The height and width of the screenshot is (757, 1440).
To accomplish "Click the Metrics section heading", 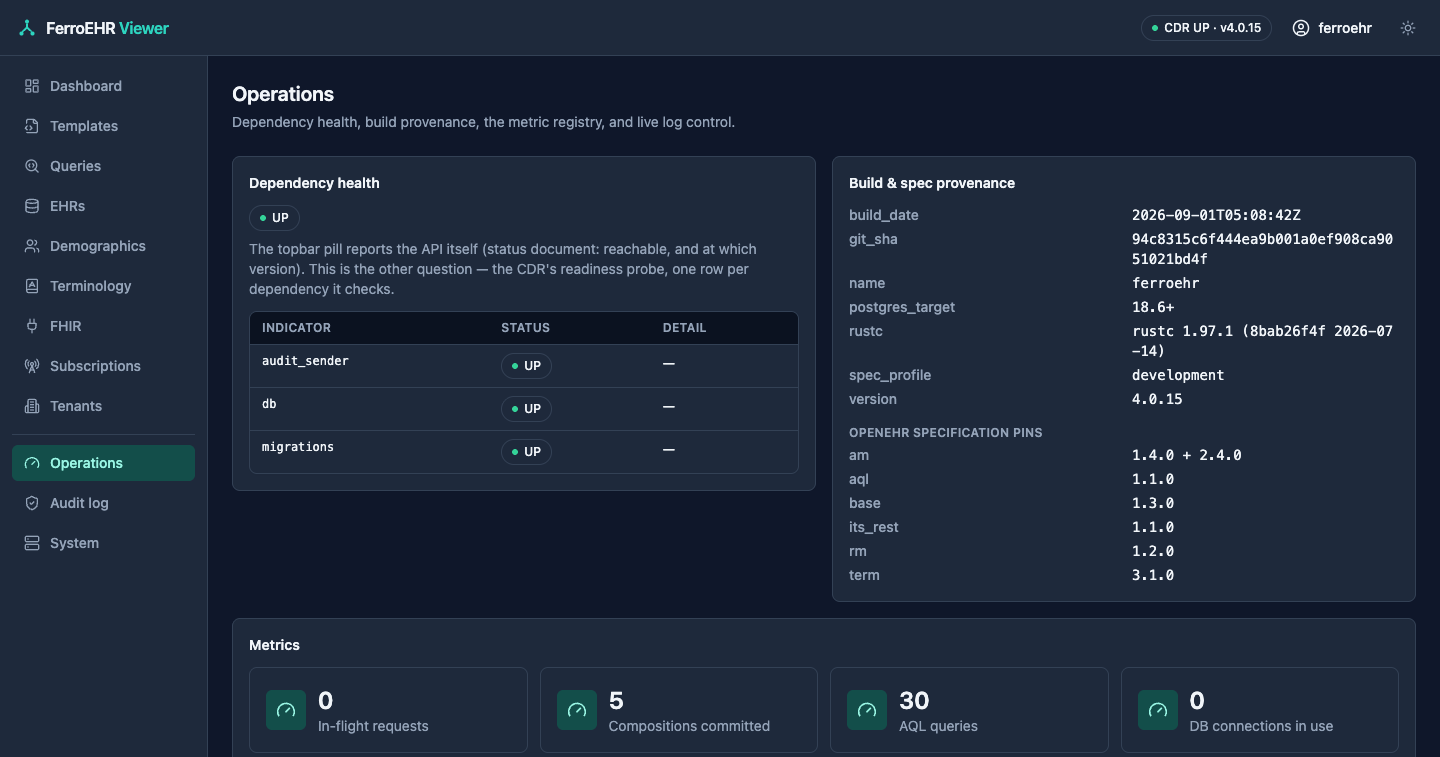I will pos(274,645).
